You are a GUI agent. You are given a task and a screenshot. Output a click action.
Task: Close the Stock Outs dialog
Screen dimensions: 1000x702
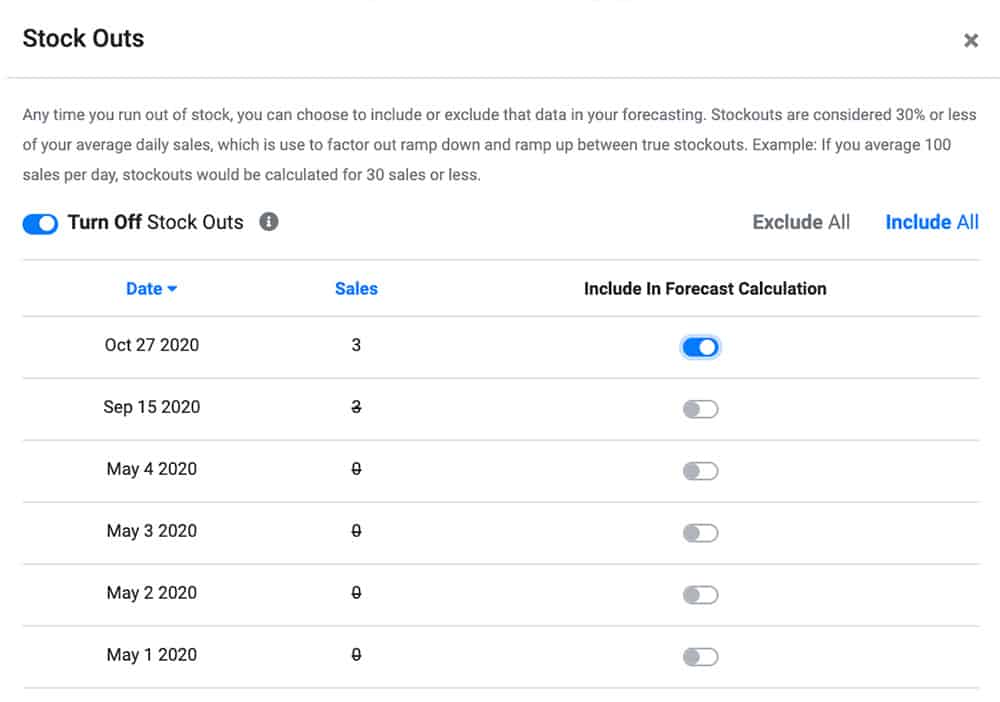(971, 40)
